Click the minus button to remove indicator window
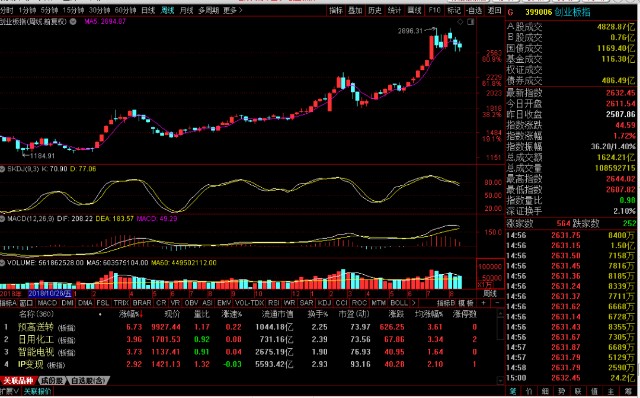Image resolution: width=640 pixels, height=398 pixels. pos(498,303)
